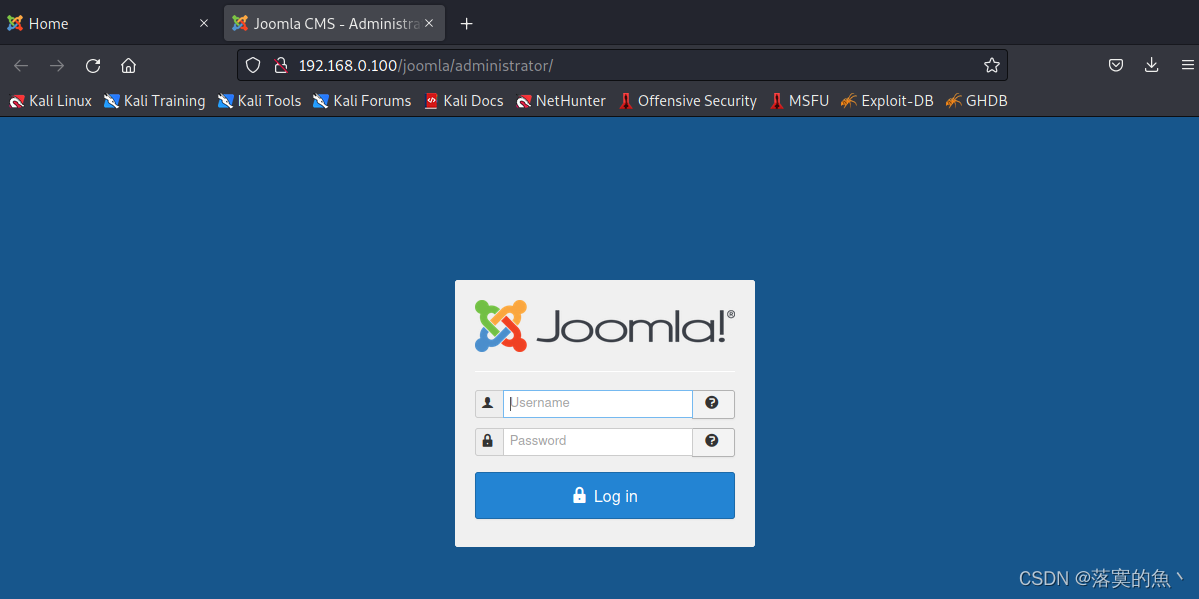
Task: Click the user icon beside Username
Action: click(489, 403)
